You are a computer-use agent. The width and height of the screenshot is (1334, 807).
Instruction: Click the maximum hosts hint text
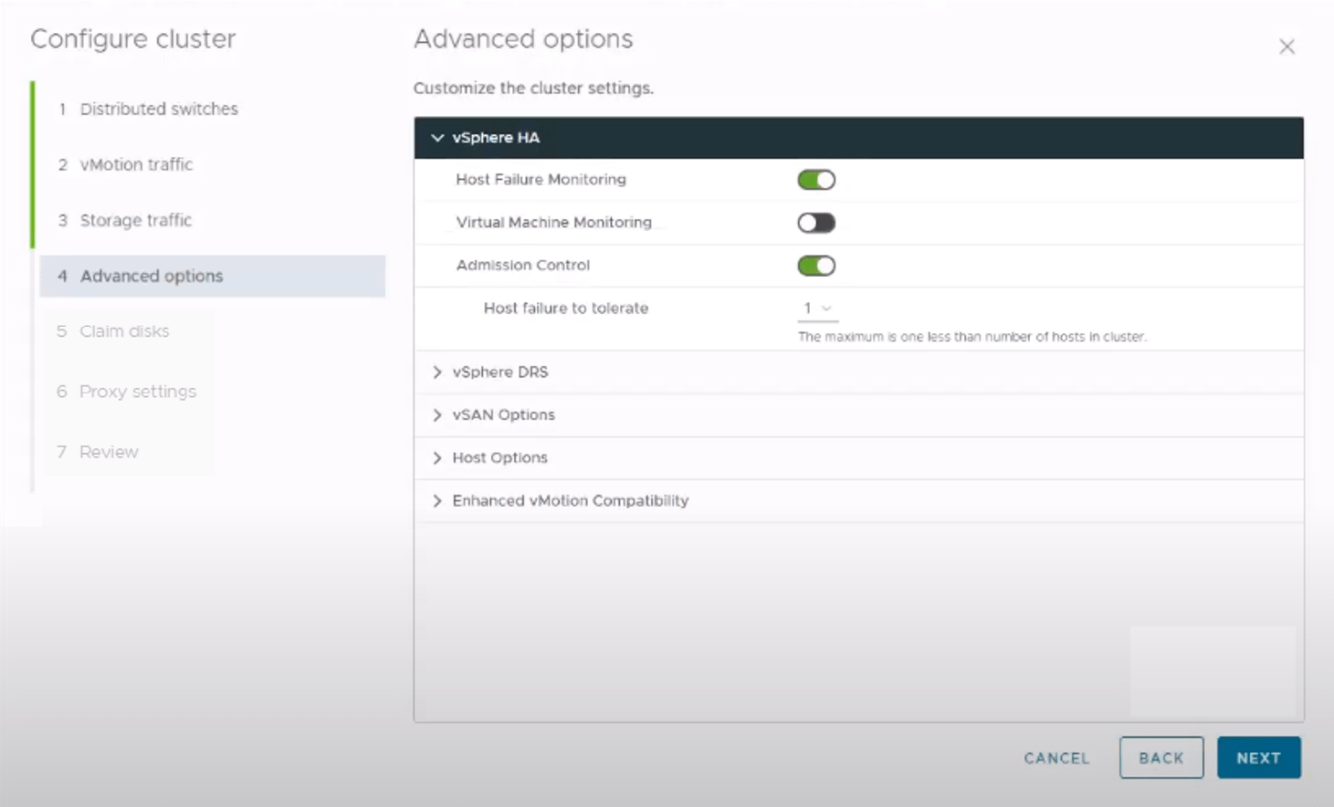click(972, 337)
